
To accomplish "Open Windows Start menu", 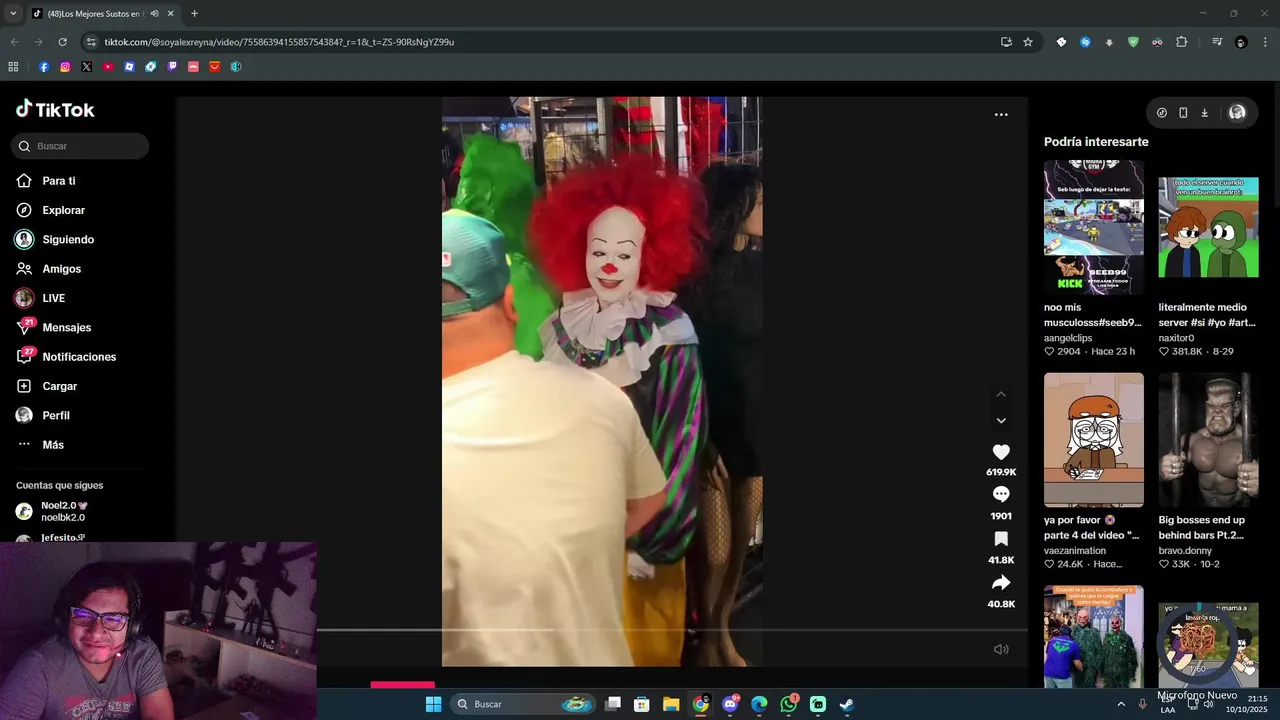I will click(x=433, y=704).
